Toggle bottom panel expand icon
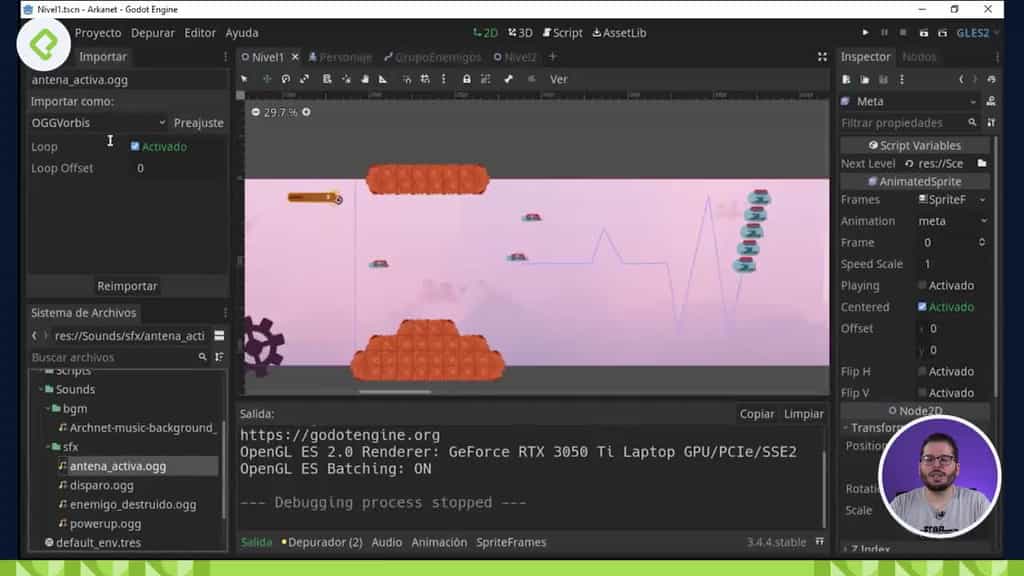The width and height of the screenshot is (1024, 576). pos(820,542)
